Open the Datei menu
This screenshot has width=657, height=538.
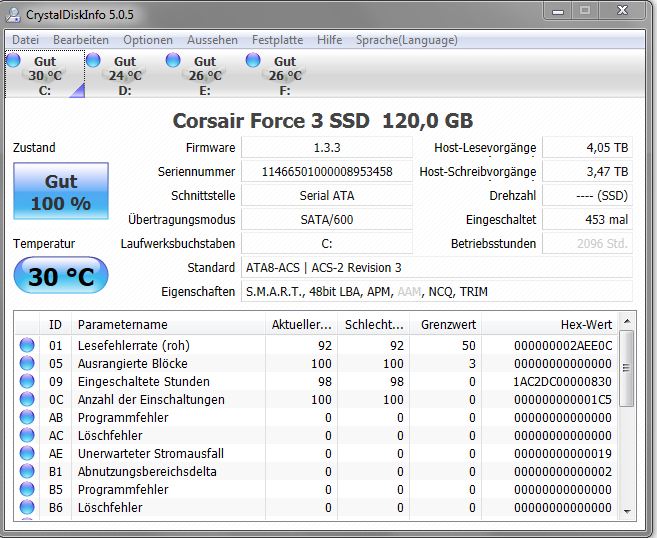[26, 40]
